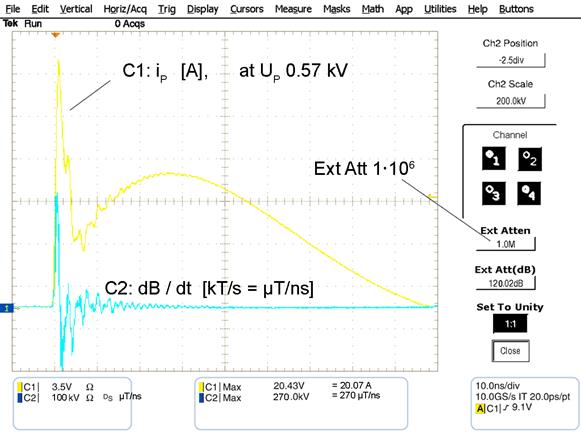Edit the Ch2 Position field
The image size is (581, 435).
[x=511, y=60]
